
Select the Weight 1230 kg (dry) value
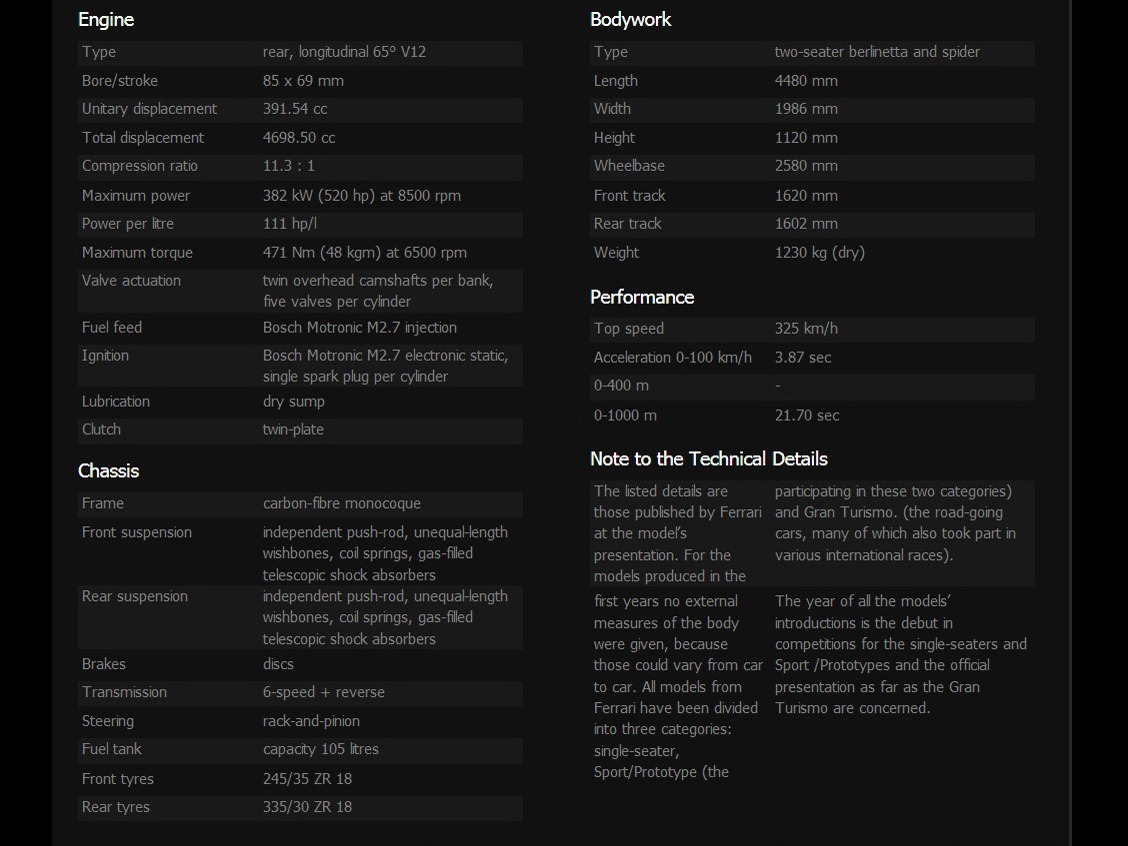click(819, 253)
